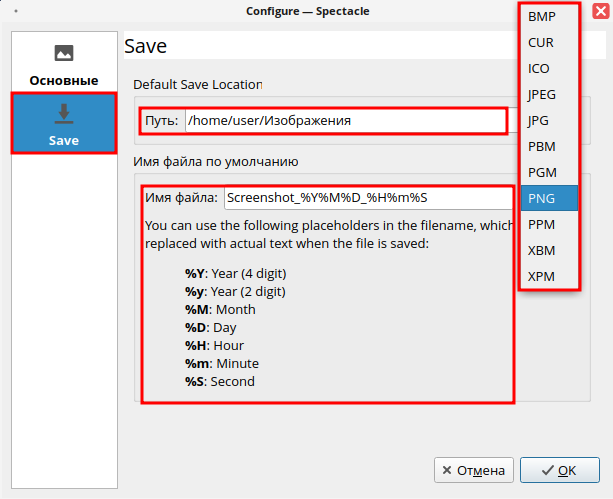Choose PPM from the list

tap(541, 225)
